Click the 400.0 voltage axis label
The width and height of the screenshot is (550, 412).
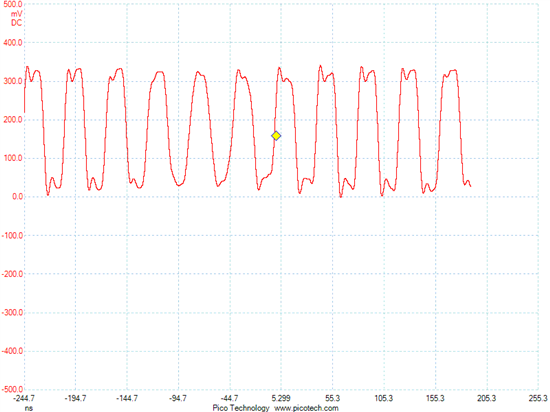(13, 43)
